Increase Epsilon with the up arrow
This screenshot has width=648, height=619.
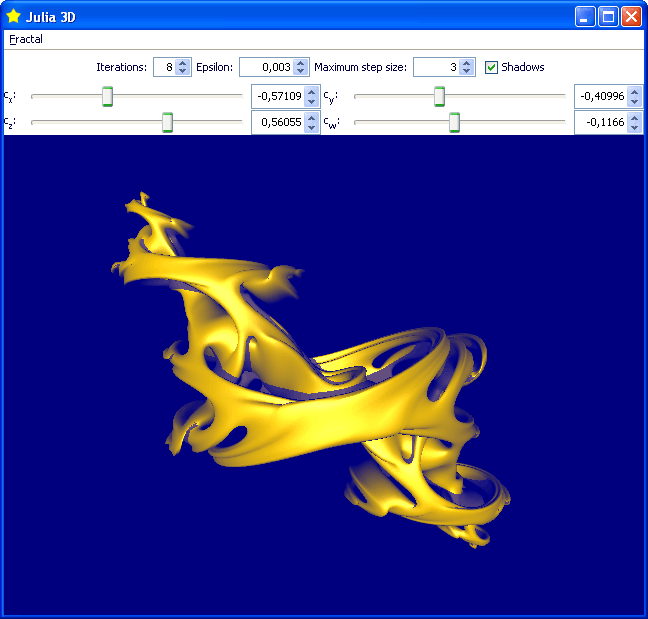pyautogui.click(x=301, y=63)
